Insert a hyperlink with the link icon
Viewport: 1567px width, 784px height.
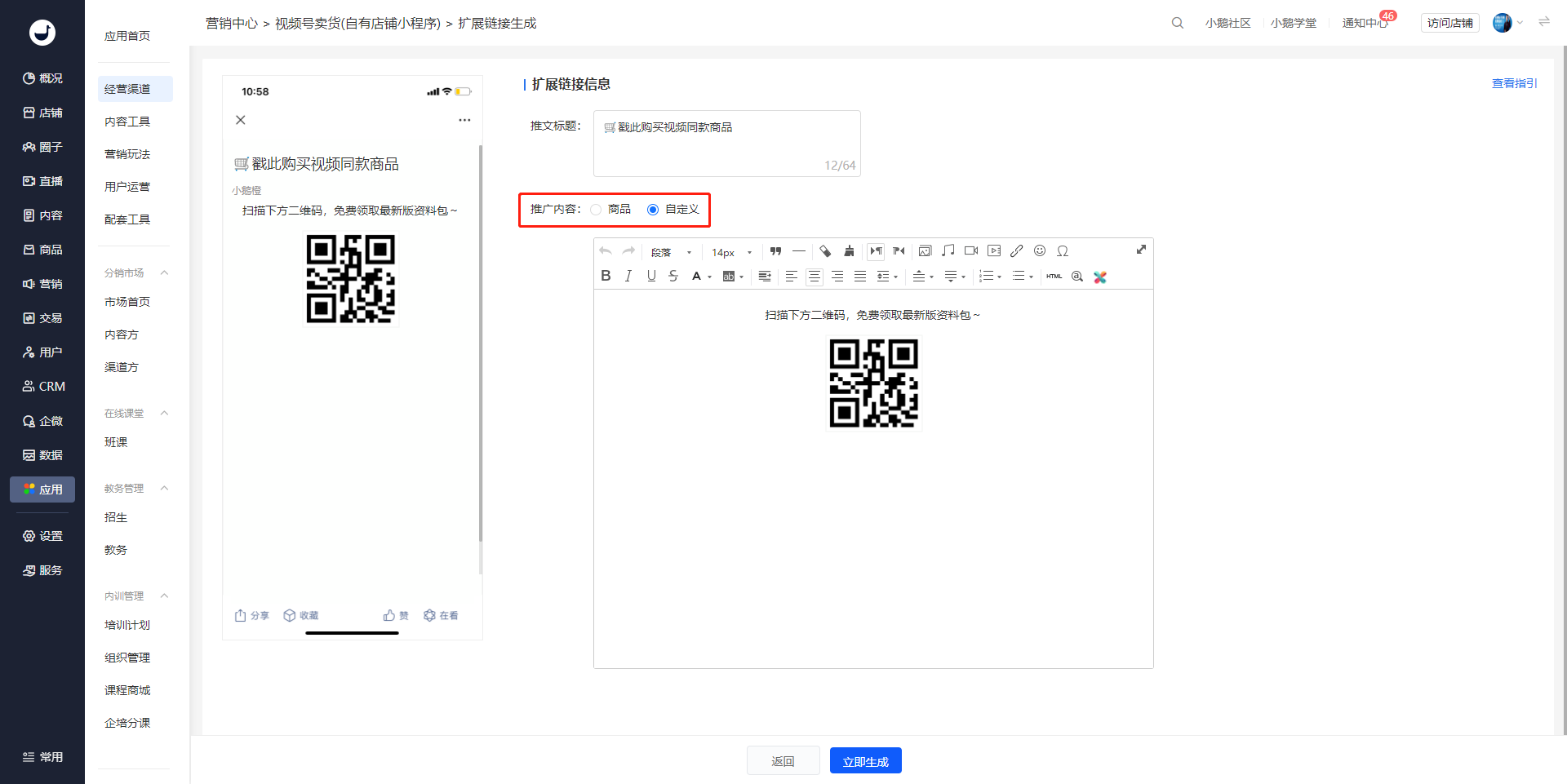pyautogui.click(x=1016, y=251)
